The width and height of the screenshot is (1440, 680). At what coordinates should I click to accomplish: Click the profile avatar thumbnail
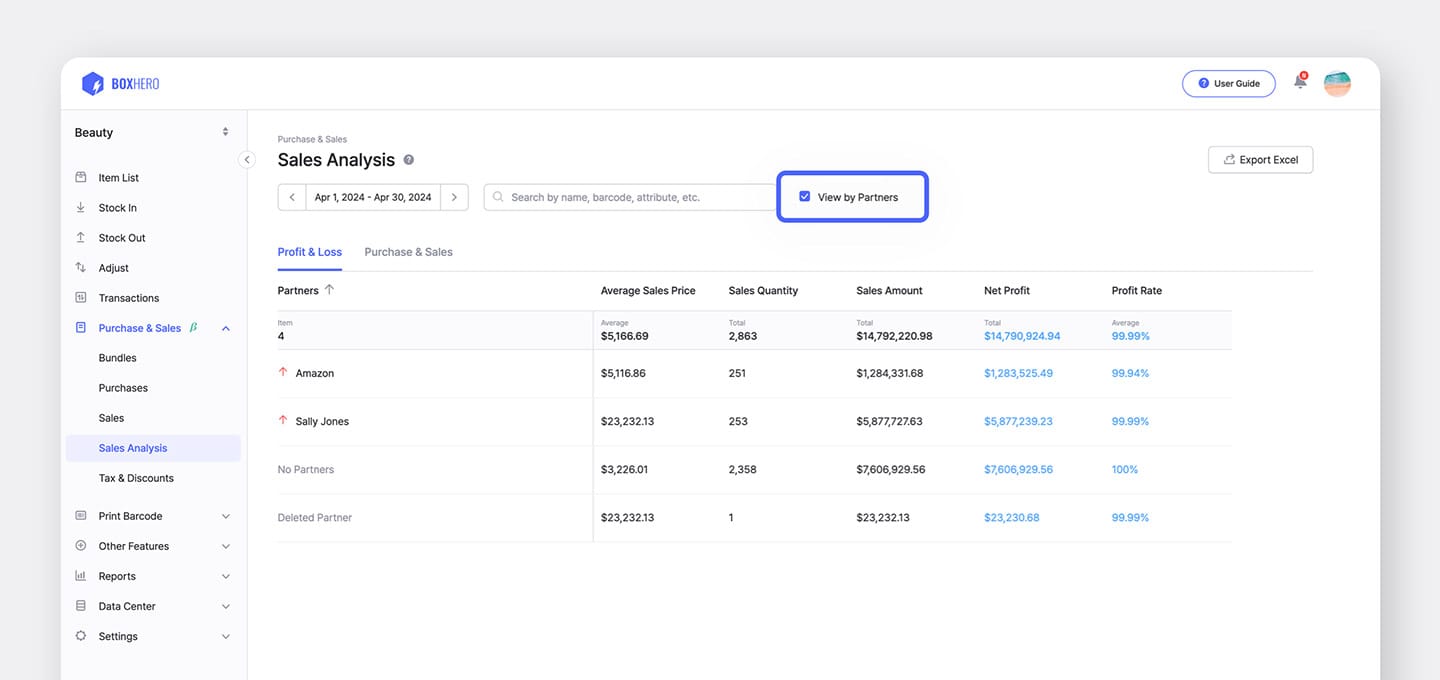(x=1337, y=84)
